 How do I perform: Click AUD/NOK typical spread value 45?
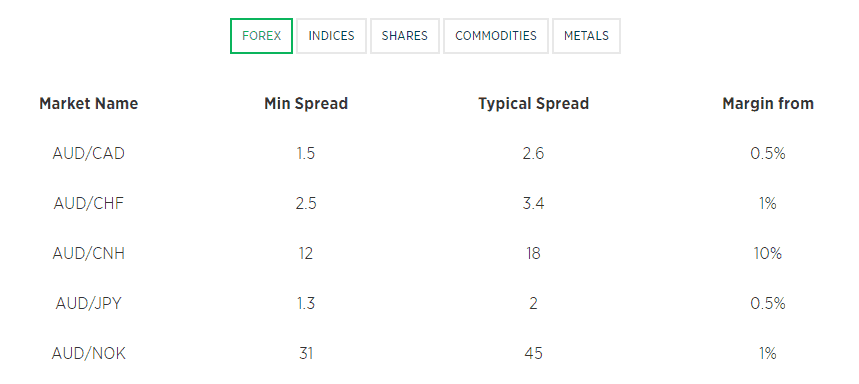coord(534,354)
